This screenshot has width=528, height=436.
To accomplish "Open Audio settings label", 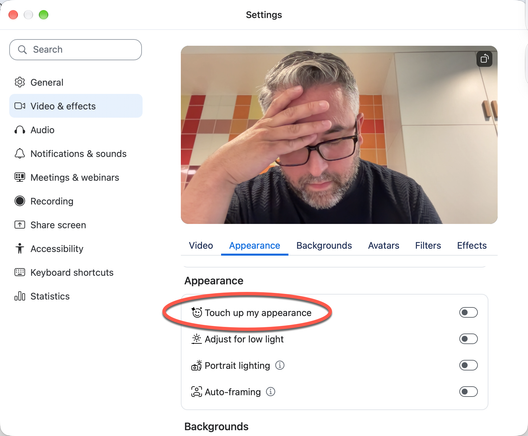I will [x=42, y=130].
